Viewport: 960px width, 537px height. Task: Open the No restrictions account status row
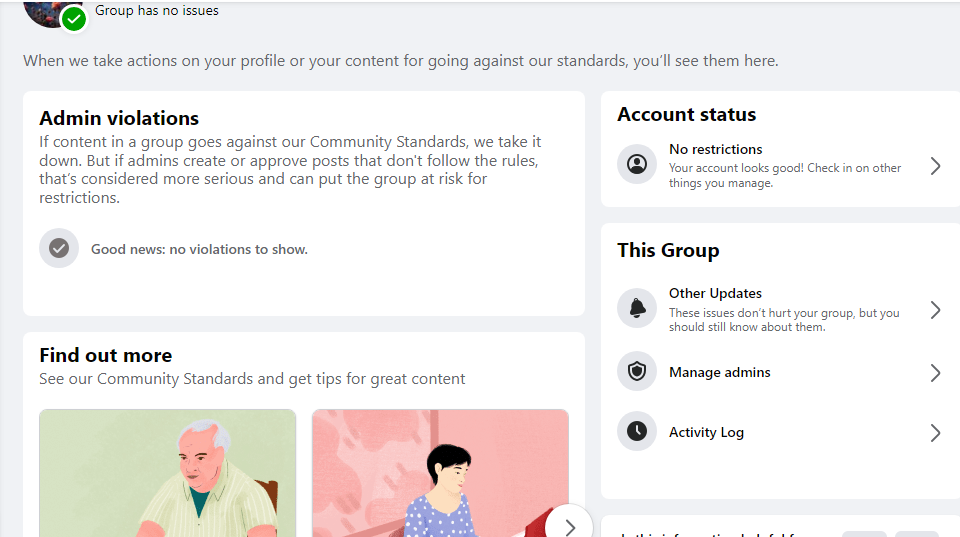point(780,165)
